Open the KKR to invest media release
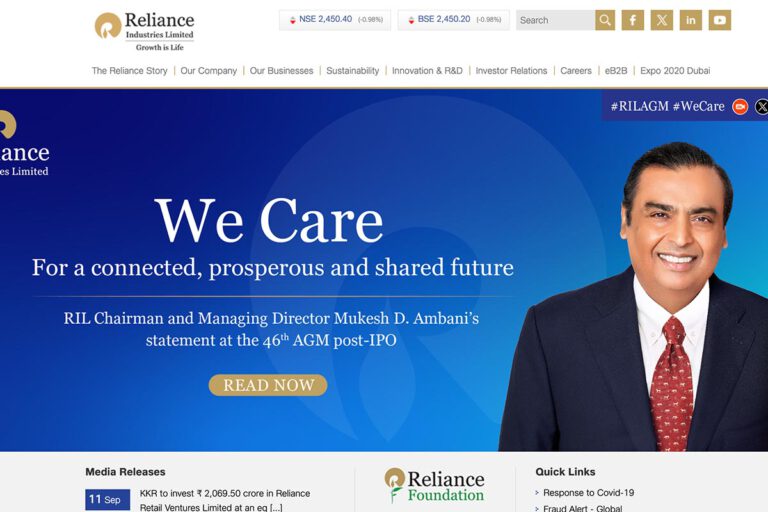768x512 pixels. pyautogui.click(x=225, y=500)
